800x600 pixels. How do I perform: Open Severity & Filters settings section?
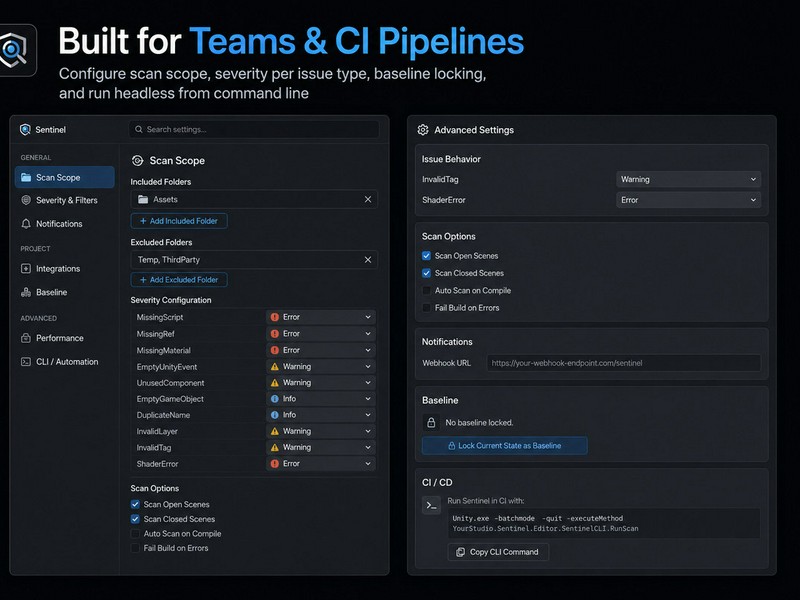coord(64,201)
